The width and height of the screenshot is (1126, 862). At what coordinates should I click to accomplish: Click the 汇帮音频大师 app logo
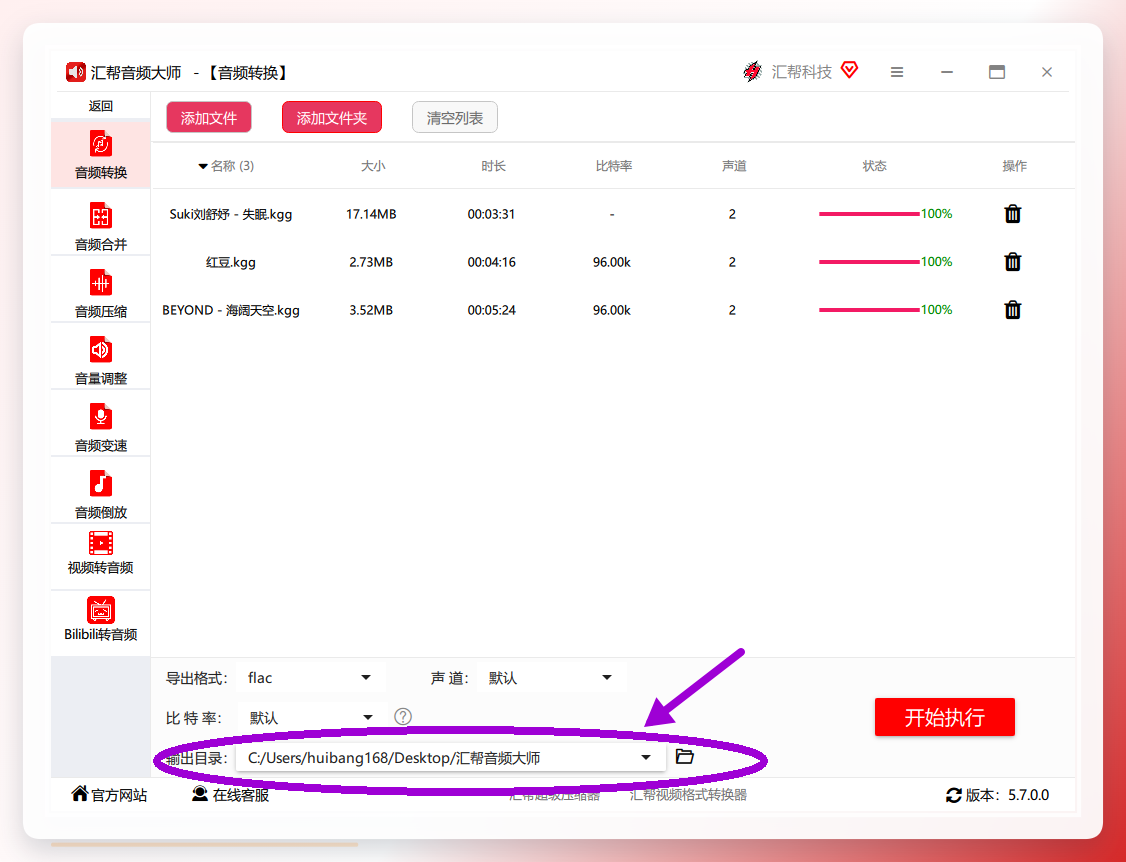(75, 72)
